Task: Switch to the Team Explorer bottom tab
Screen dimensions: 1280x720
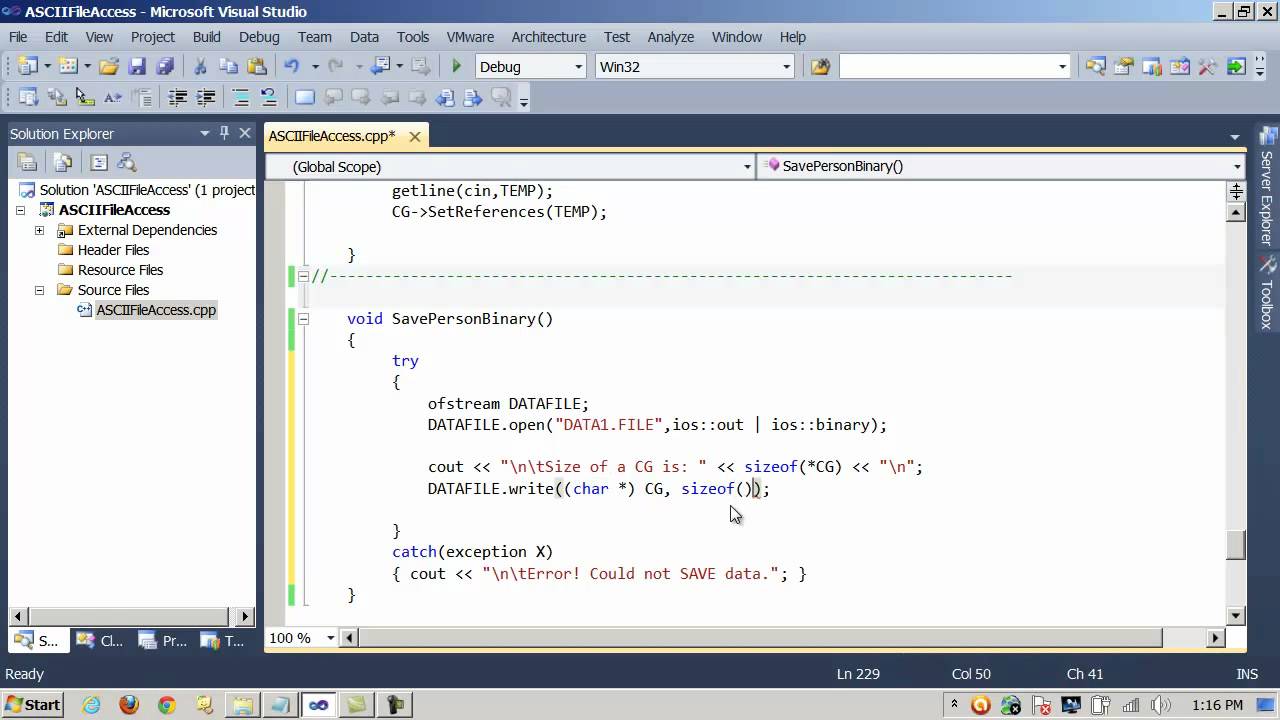Action: pyautogui.click(x=221, y=641)
